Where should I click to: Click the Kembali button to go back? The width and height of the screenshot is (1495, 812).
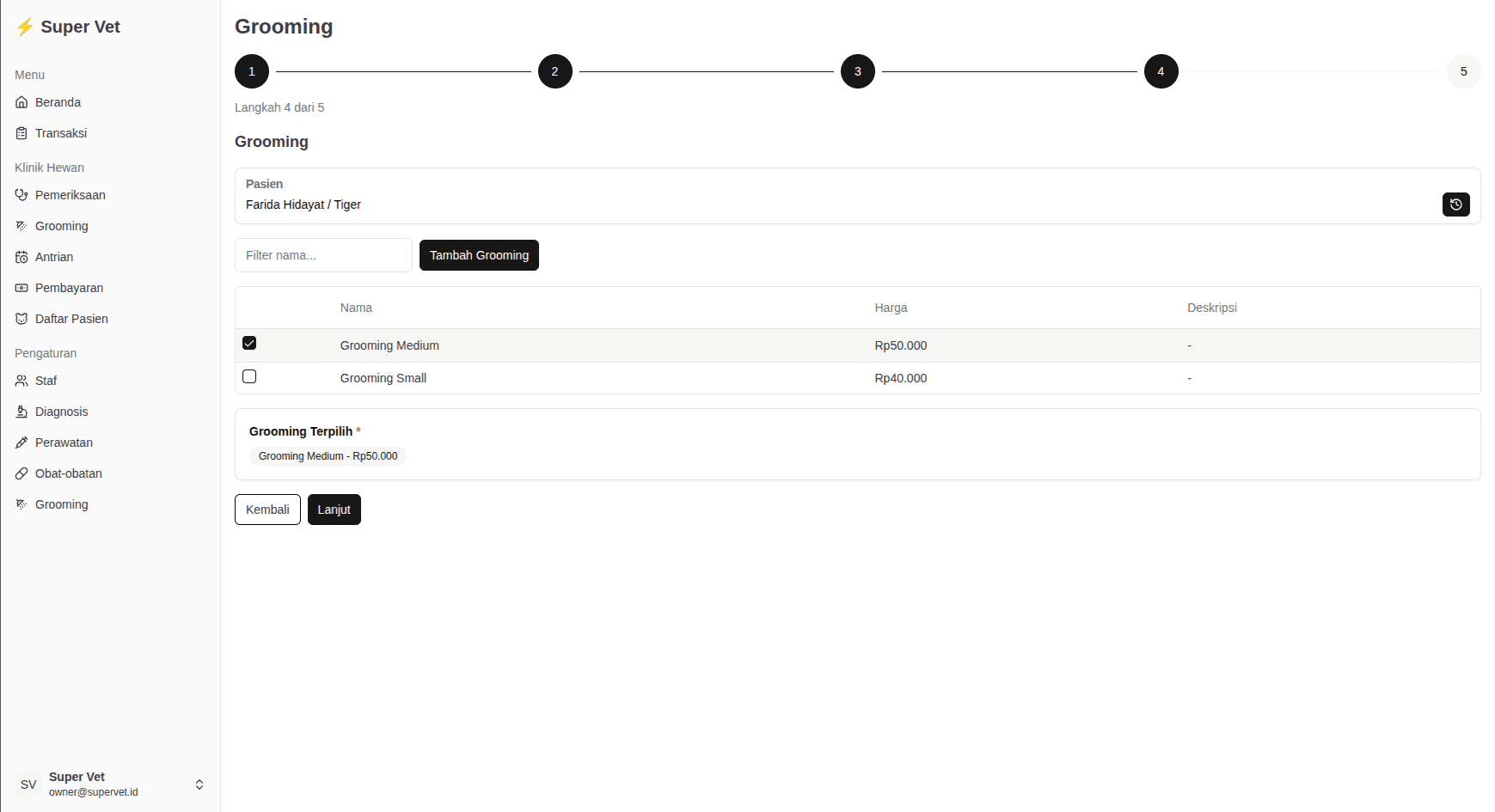[267, 510]
